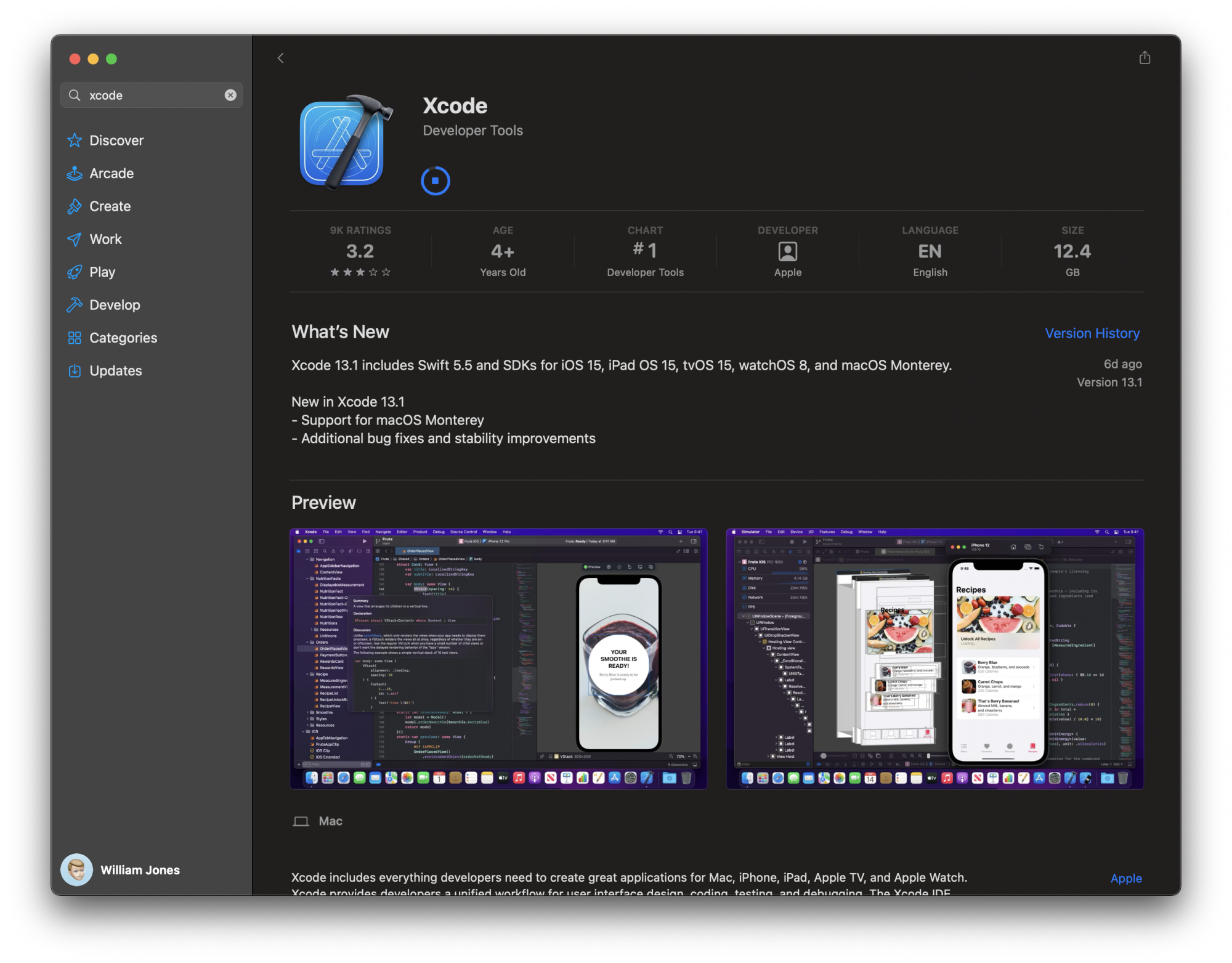Click the Developer Apple icon in info row

[787, 251]
